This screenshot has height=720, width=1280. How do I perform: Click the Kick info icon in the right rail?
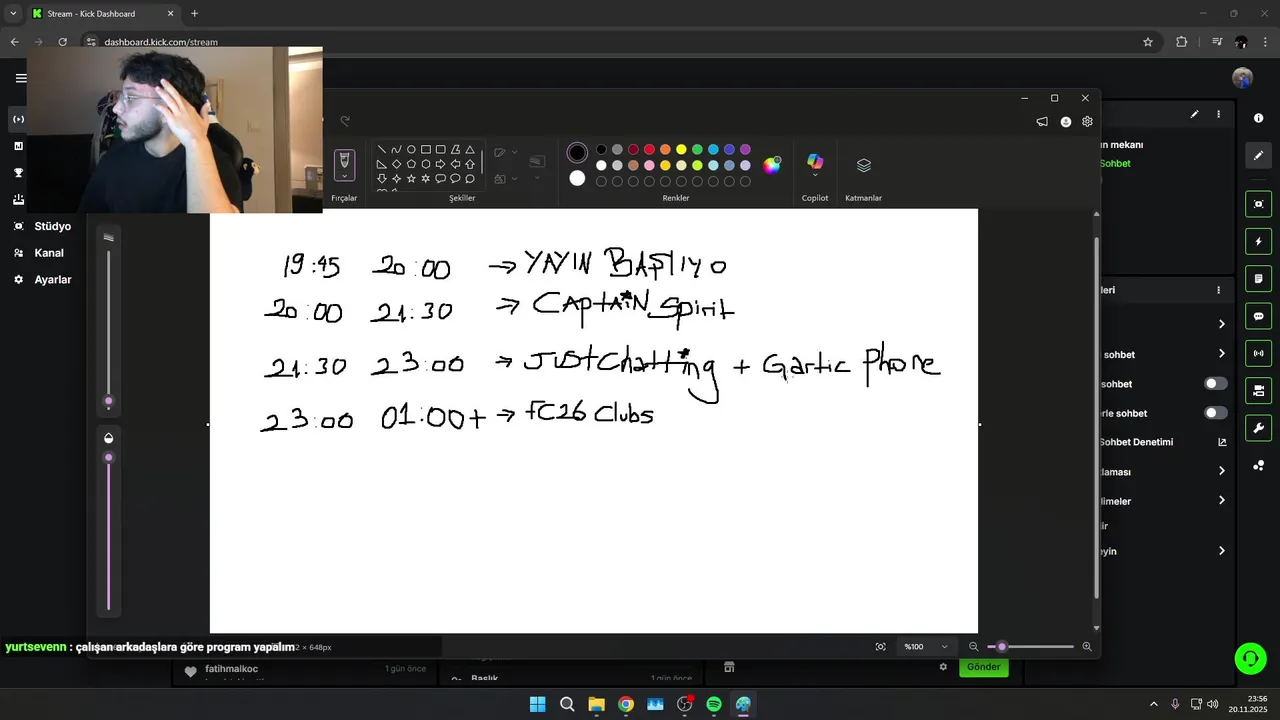pyautogui.click(x=1258, y=118)
